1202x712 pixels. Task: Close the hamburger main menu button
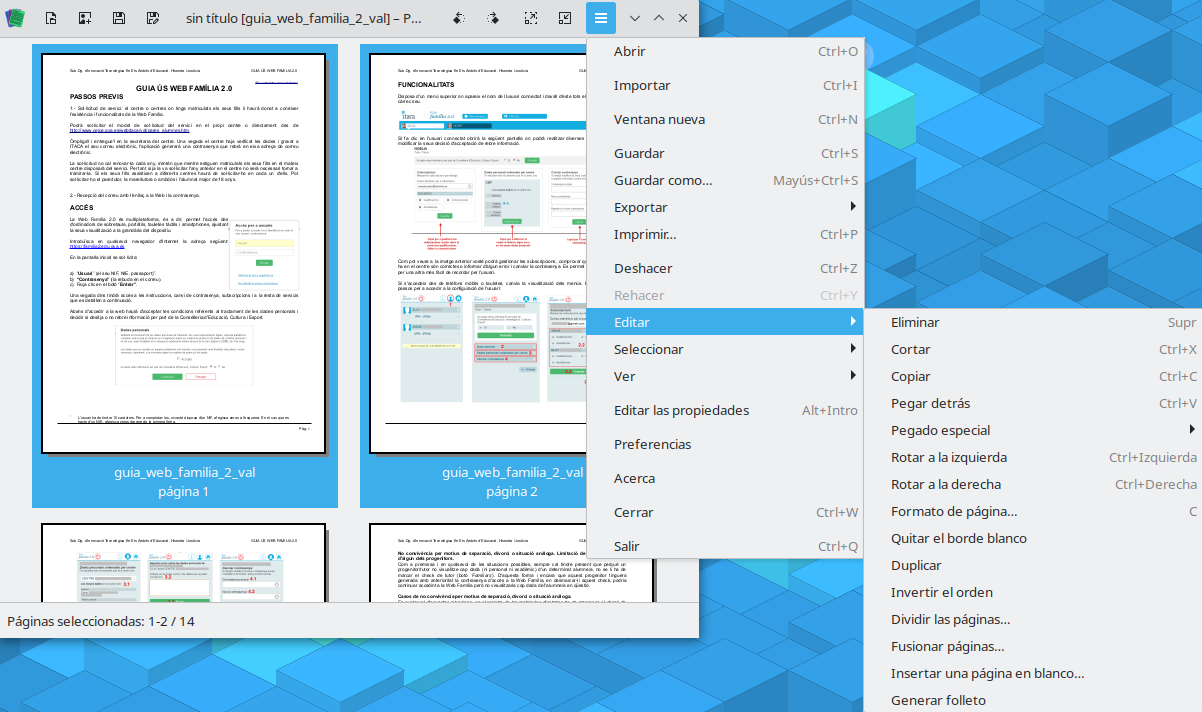point(600,18)
